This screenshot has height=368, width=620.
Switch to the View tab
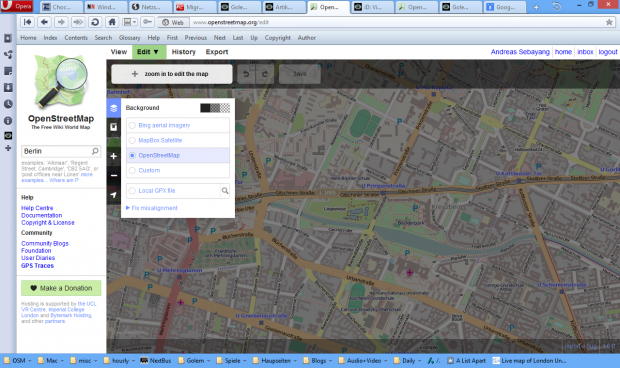pyautogui.click(x=119, y=52)
